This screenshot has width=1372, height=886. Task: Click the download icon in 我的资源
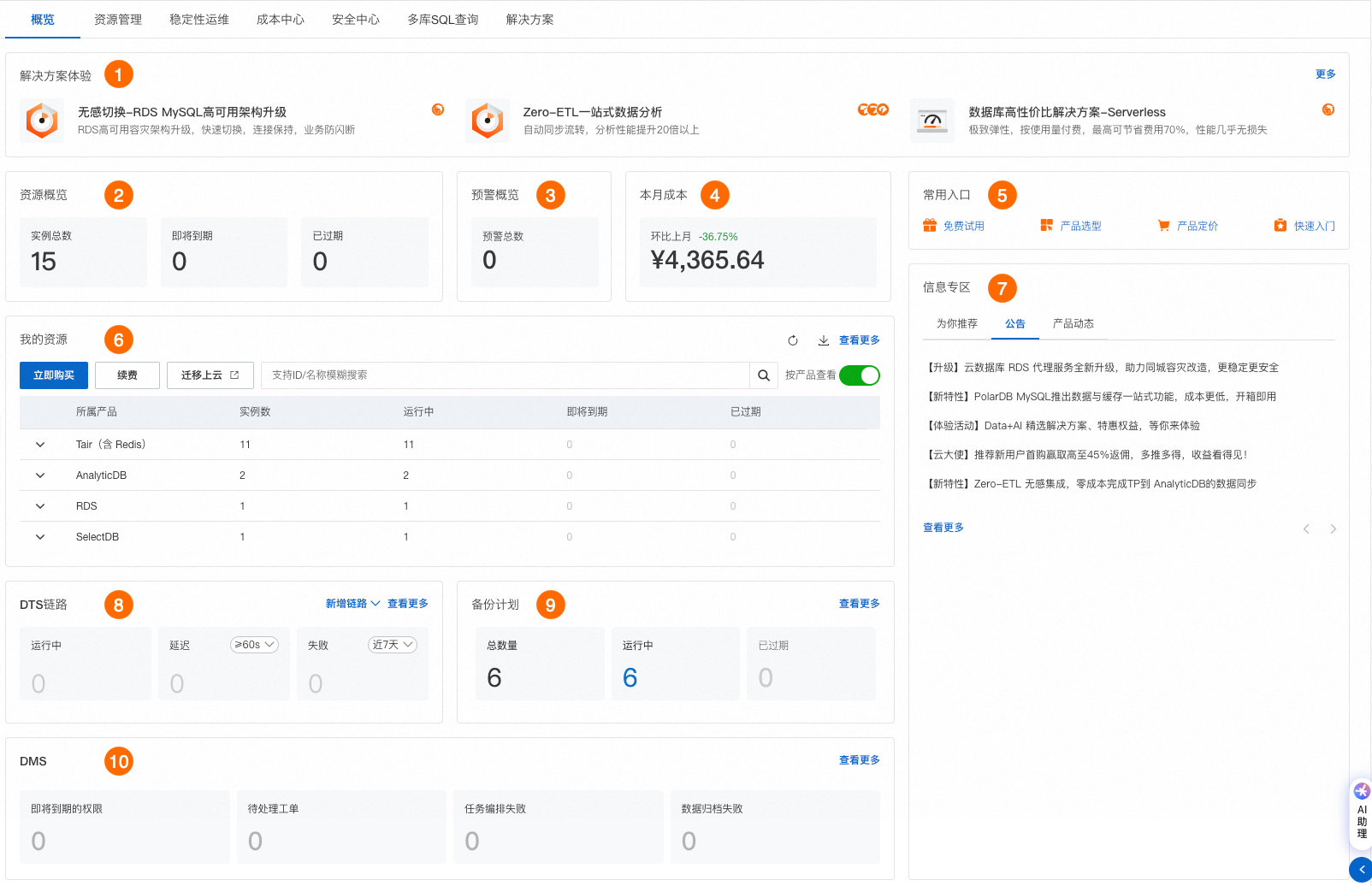coord(823,340)
